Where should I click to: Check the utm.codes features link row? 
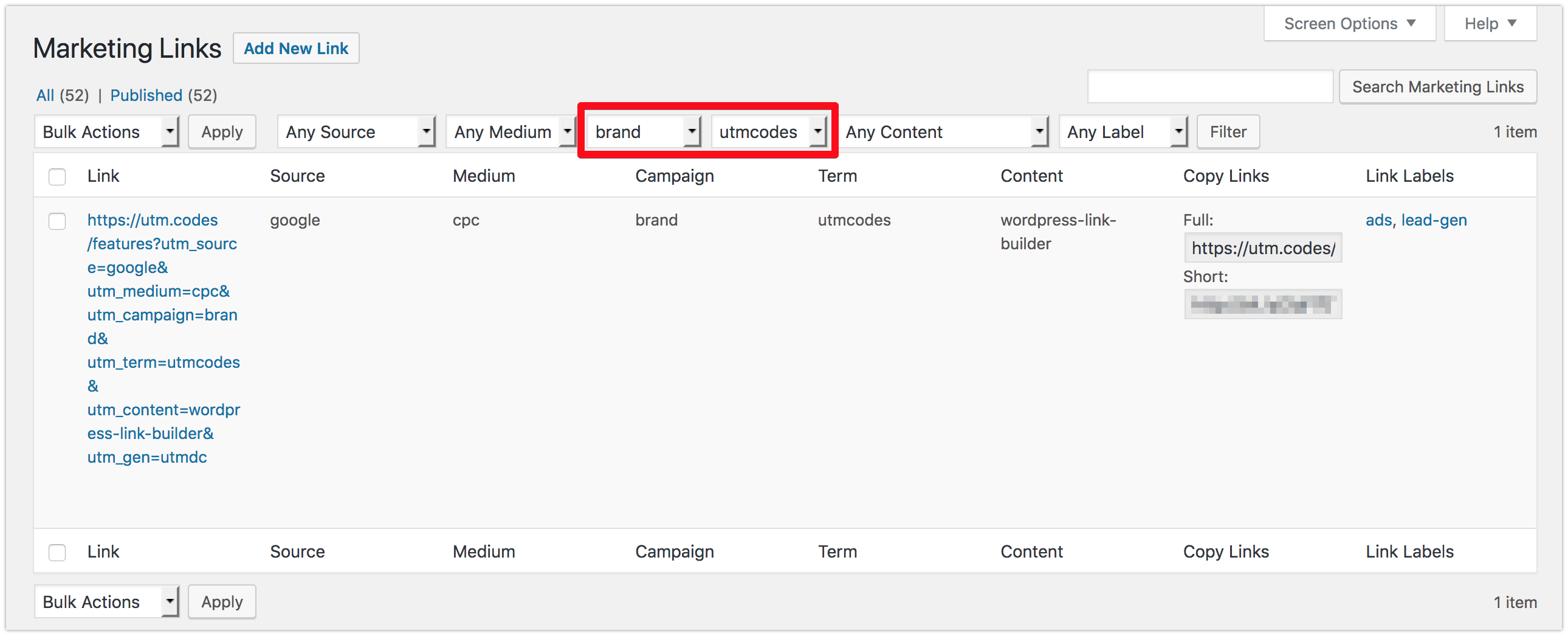coord(57,221)
